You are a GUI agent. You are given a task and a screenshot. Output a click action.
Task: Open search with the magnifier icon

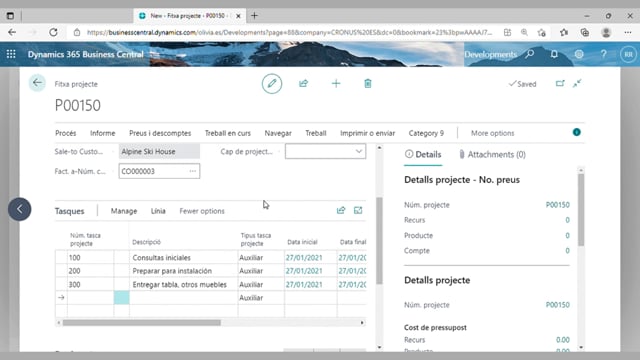530,54
